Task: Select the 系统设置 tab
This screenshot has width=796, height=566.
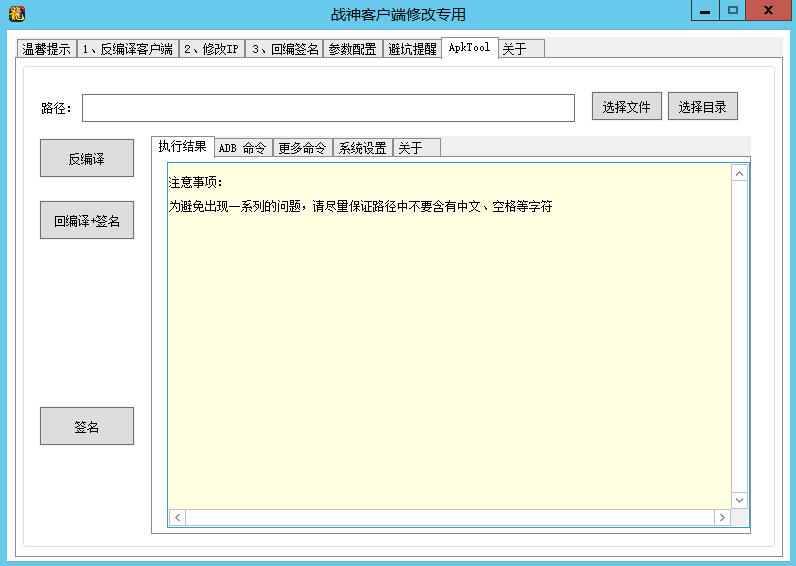Action: coord(362,148)
